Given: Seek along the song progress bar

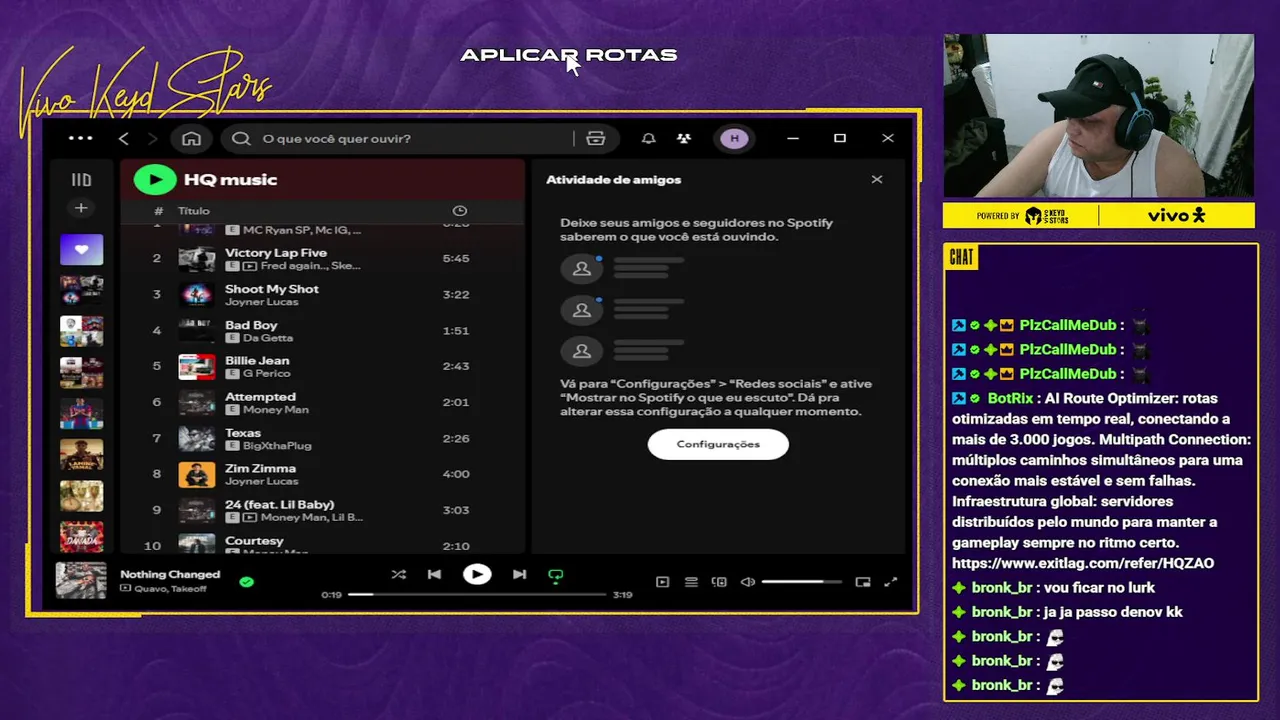Looking at the screenshot, I should [x=477, y=594].
